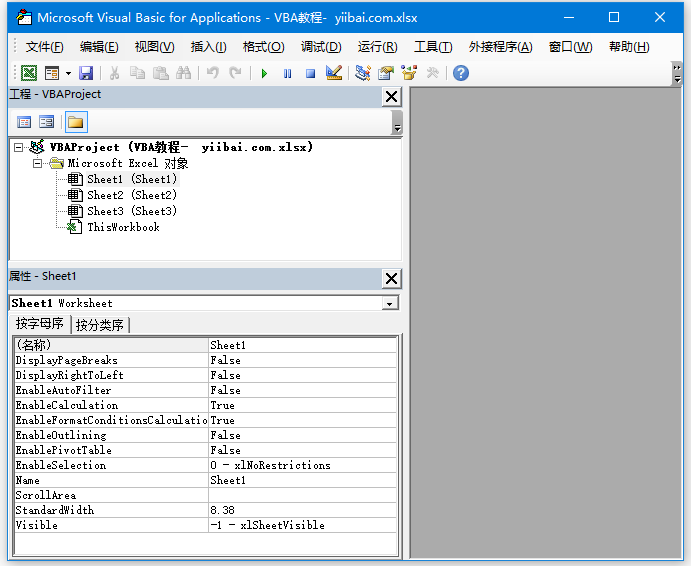Open Help with the blue question mark icon
Image resolution: width=691 pixels, height=566 pixels.
(x=461, y=73)
